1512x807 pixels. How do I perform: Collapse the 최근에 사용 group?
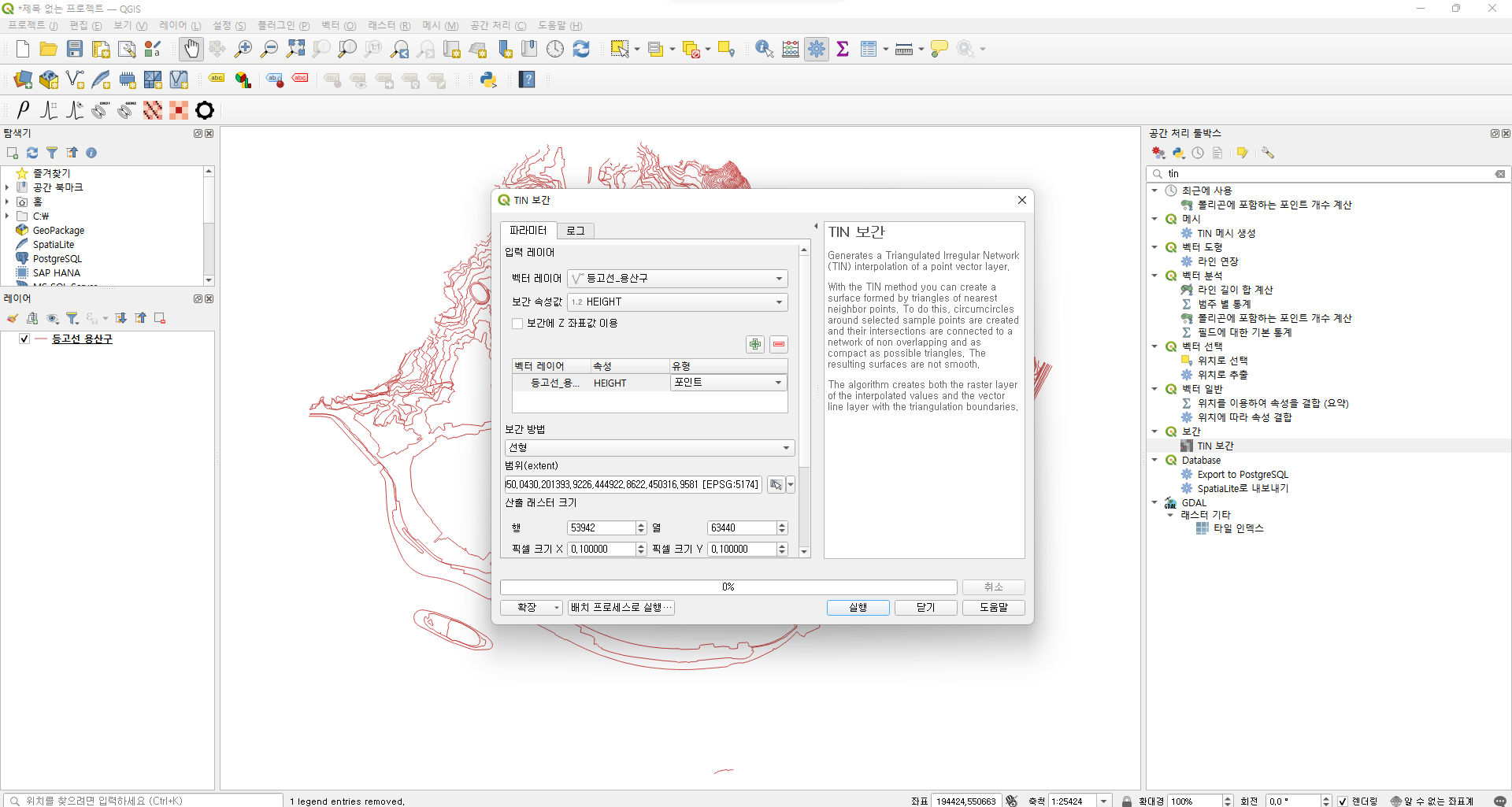click(1154, 191)
